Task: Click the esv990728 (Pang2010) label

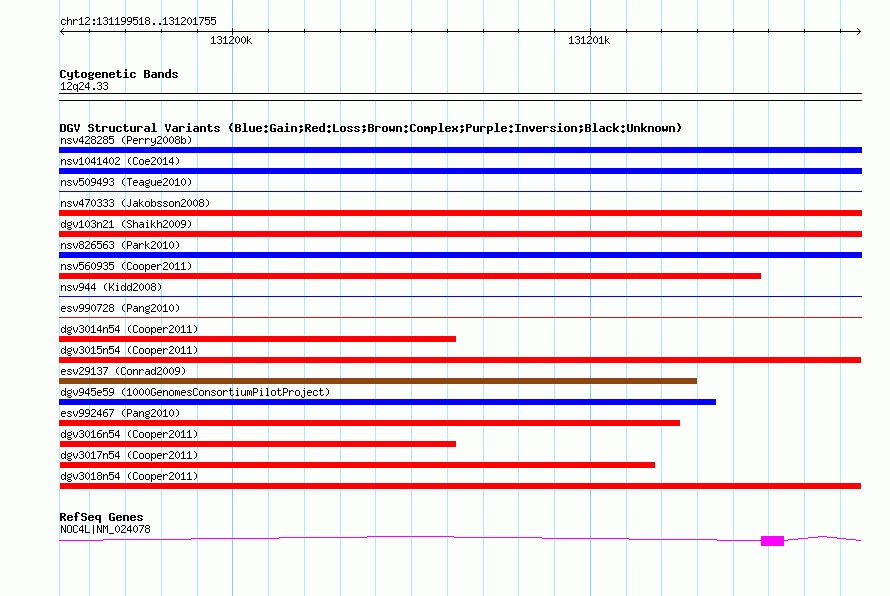Action: [x=120, y=308]
